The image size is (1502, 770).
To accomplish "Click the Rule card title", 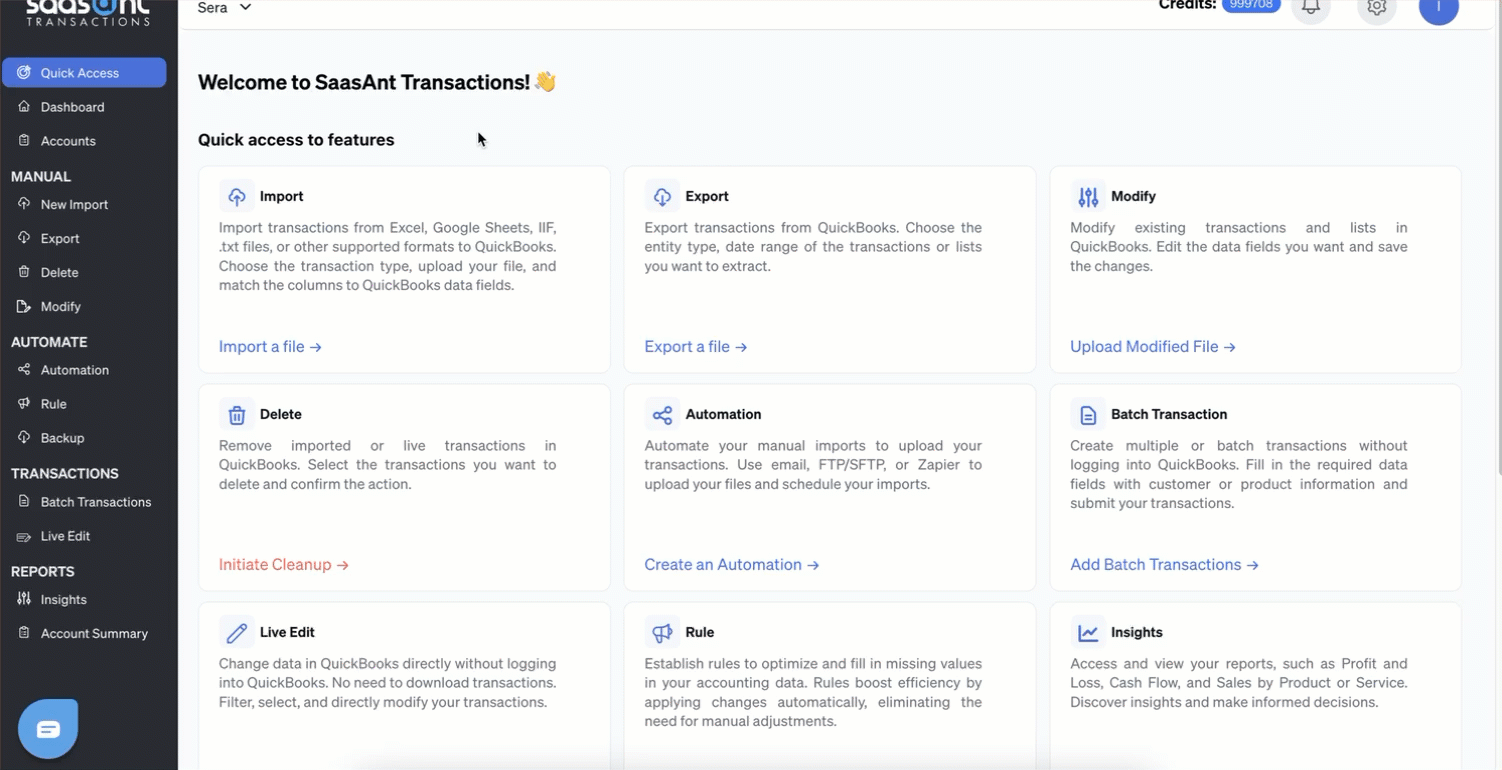I will (700, 632).
